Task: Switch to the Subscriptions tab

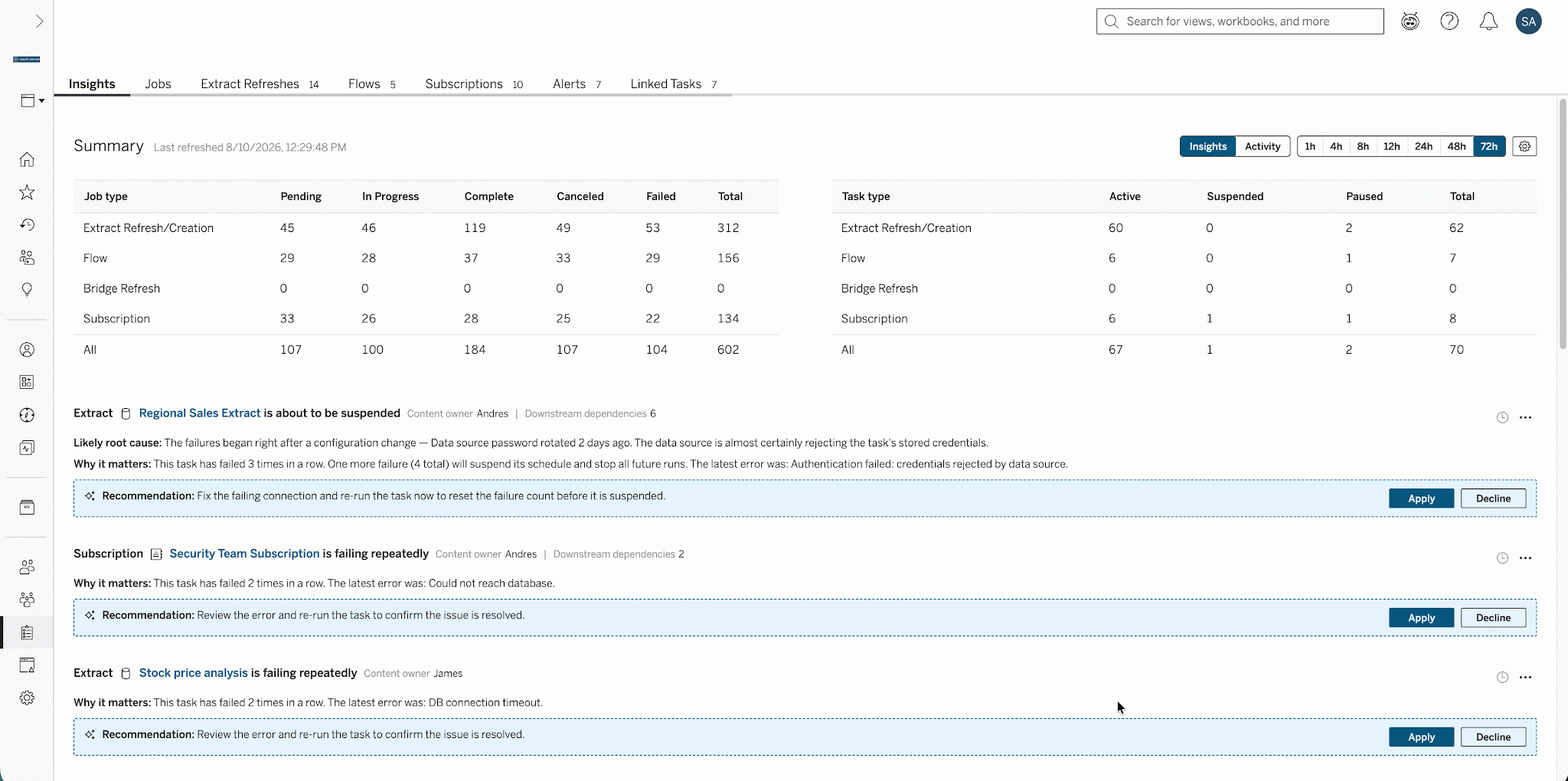Action: [474, 84]
